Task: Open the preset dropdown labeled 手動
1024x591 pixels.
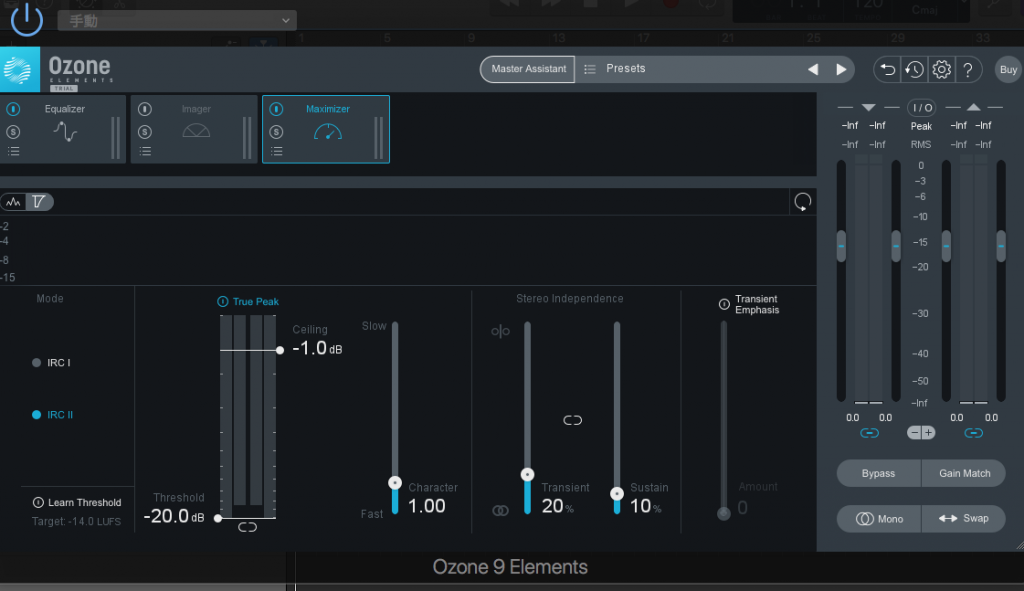Action: pos(177,21)
